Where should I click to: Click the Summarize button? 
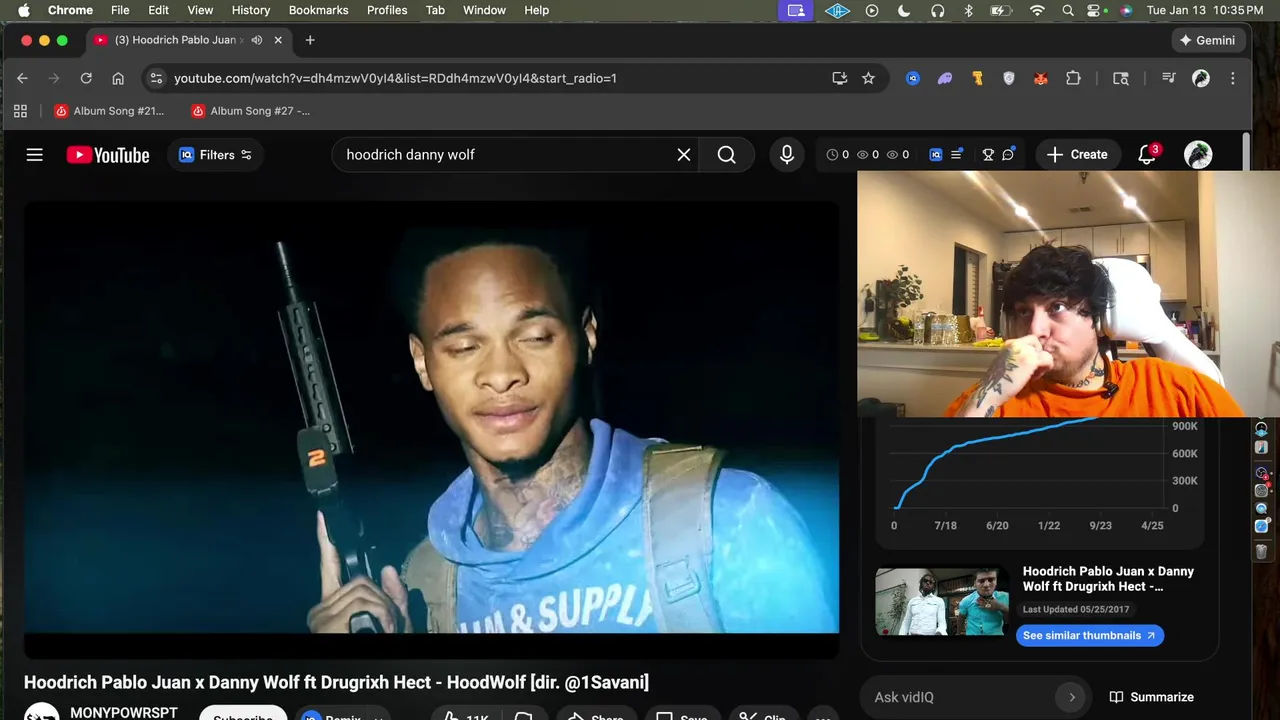click(1151, 697)
